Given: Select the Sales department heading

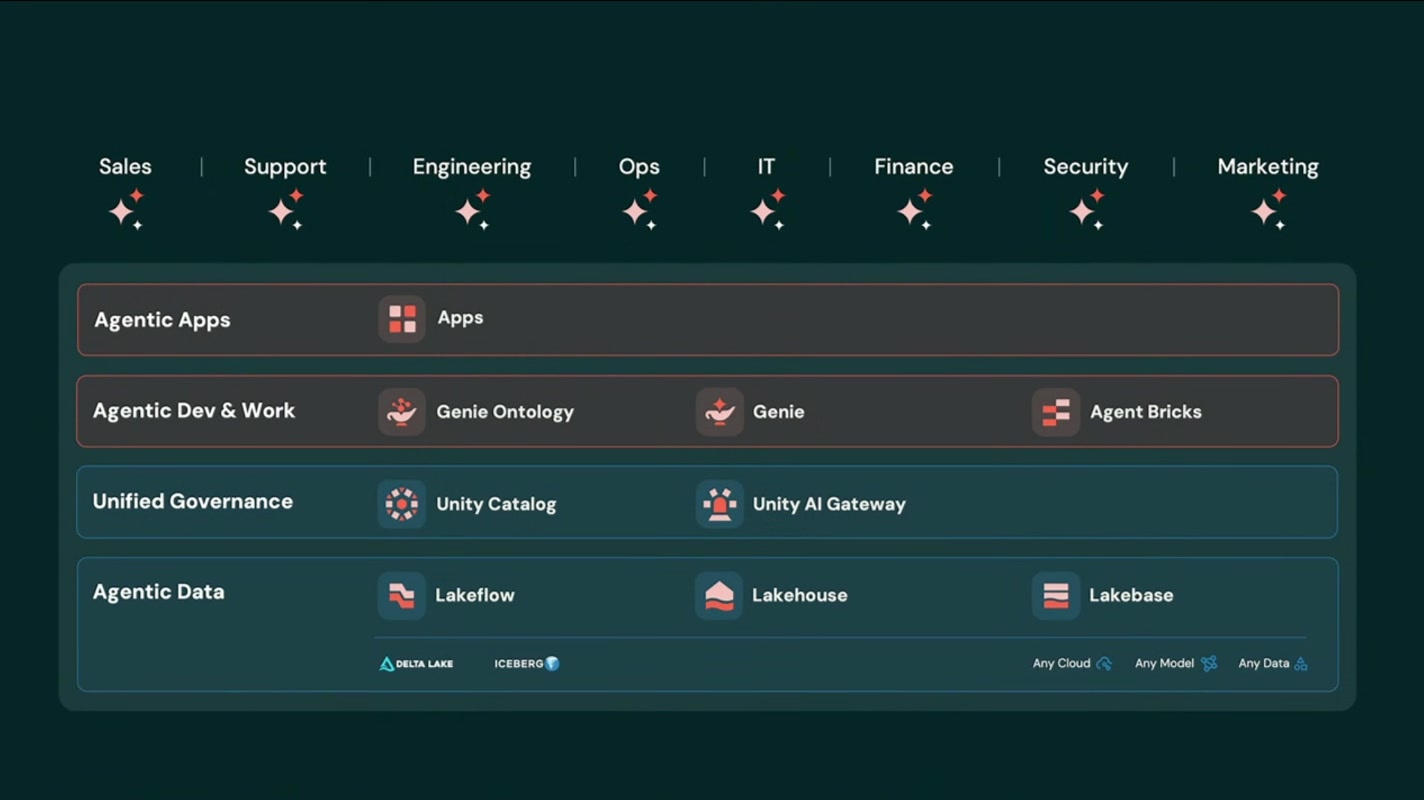Looking at the screenshot, I should [125, 167].
